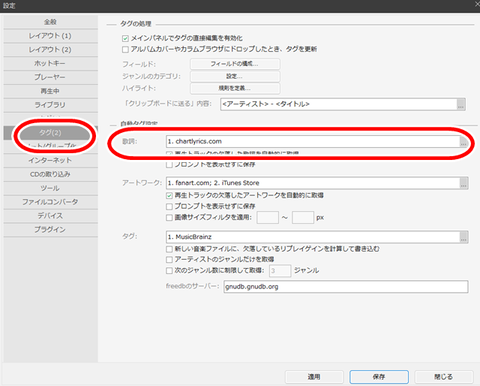The image size is (480, 386).
Task: Click clipboard content field <アーティスト> - <タイトル>
Action: click(338, 104)
